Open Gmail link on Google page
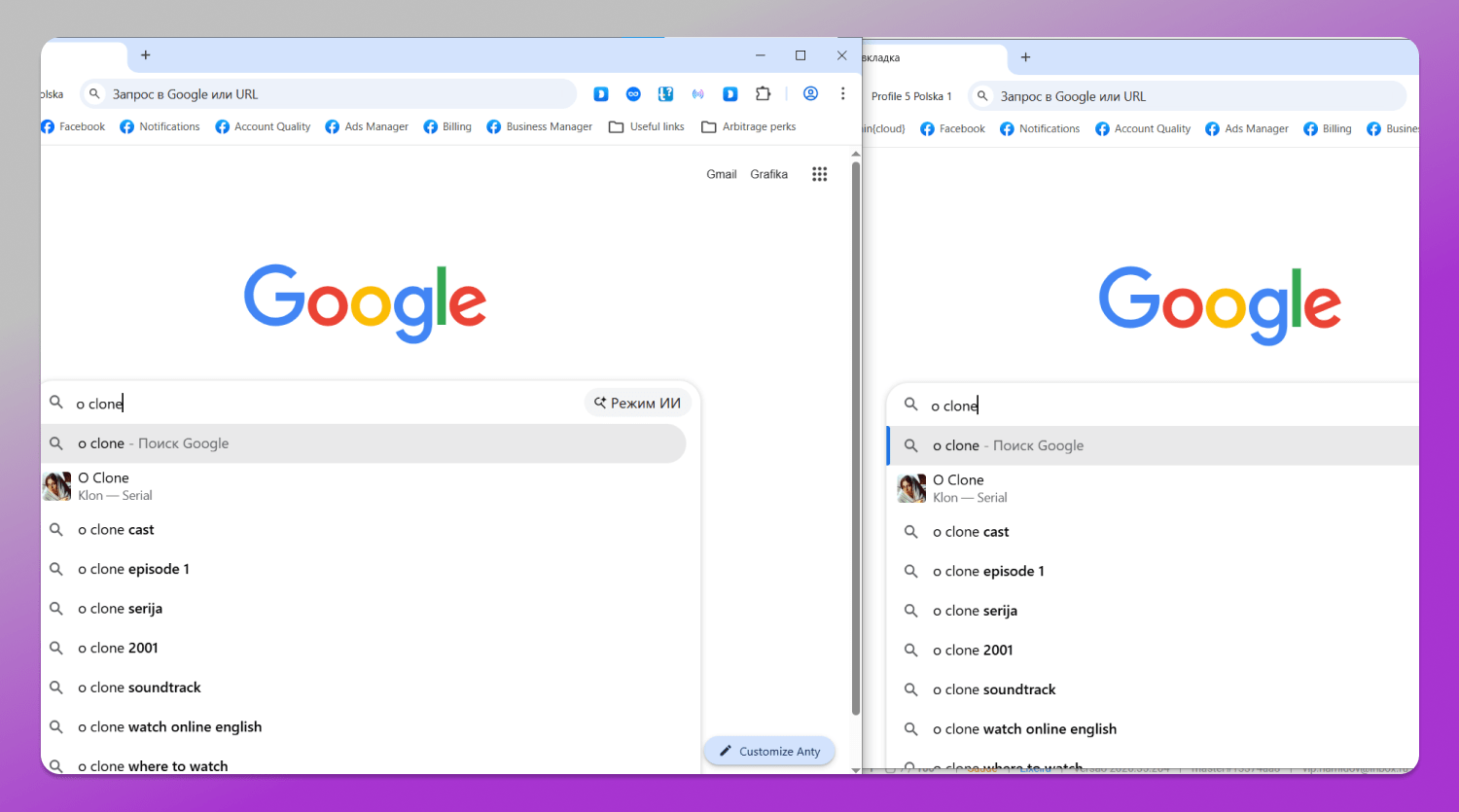The width and height of the screenshot is (1459, 812). pyautogui.click(x=722, y=174)
